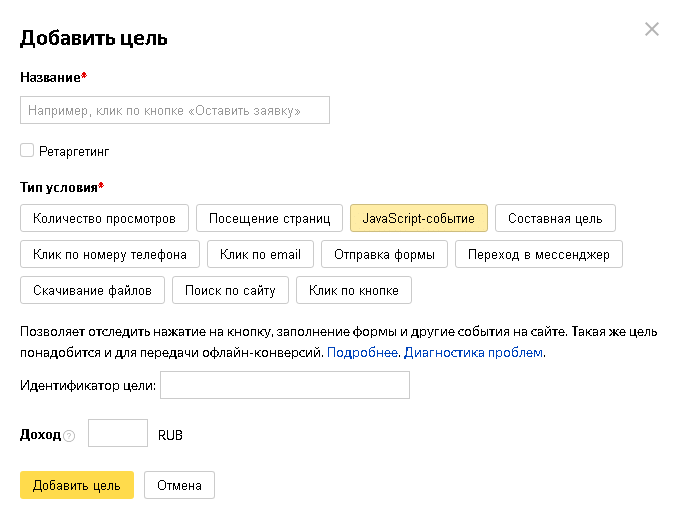Screen dimensions: 680x516
Task: Click the help icon next to Доход
Action: click(x=69, y=436)
